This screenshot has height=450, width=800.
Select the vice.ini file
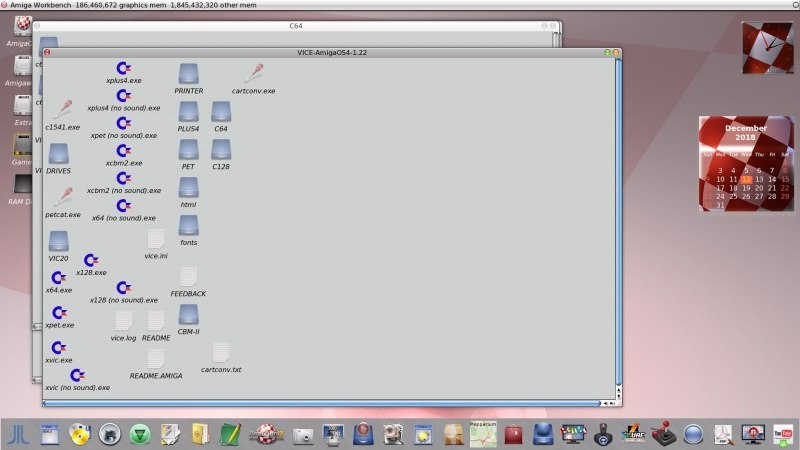click(x=156, y=239)
